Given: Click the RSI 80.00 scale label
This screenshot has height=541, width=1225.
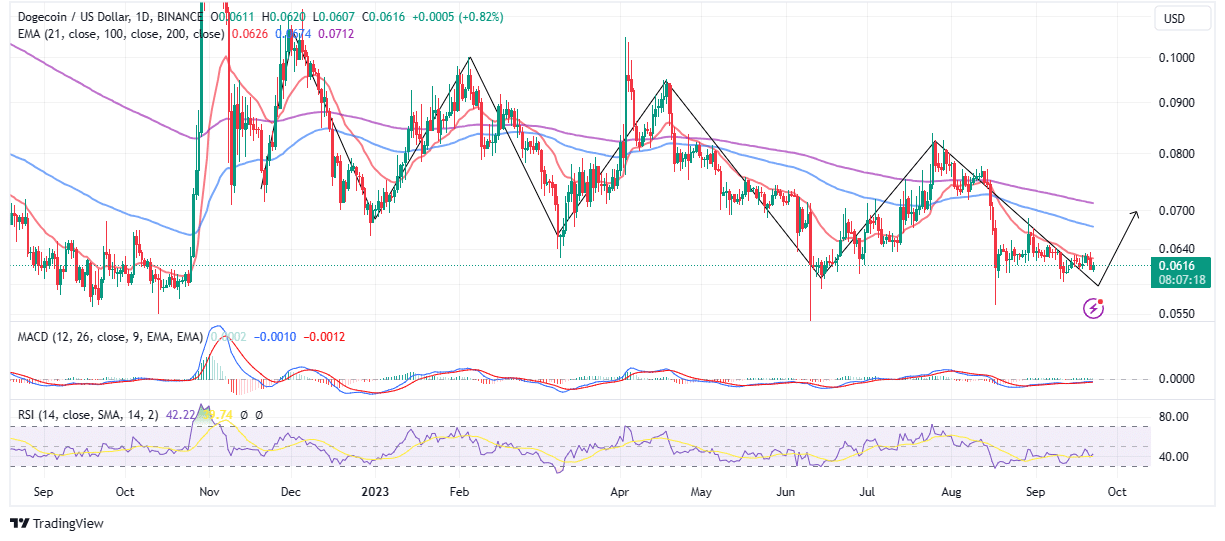Looking at the screenshot, I should tap(1175, 417).
